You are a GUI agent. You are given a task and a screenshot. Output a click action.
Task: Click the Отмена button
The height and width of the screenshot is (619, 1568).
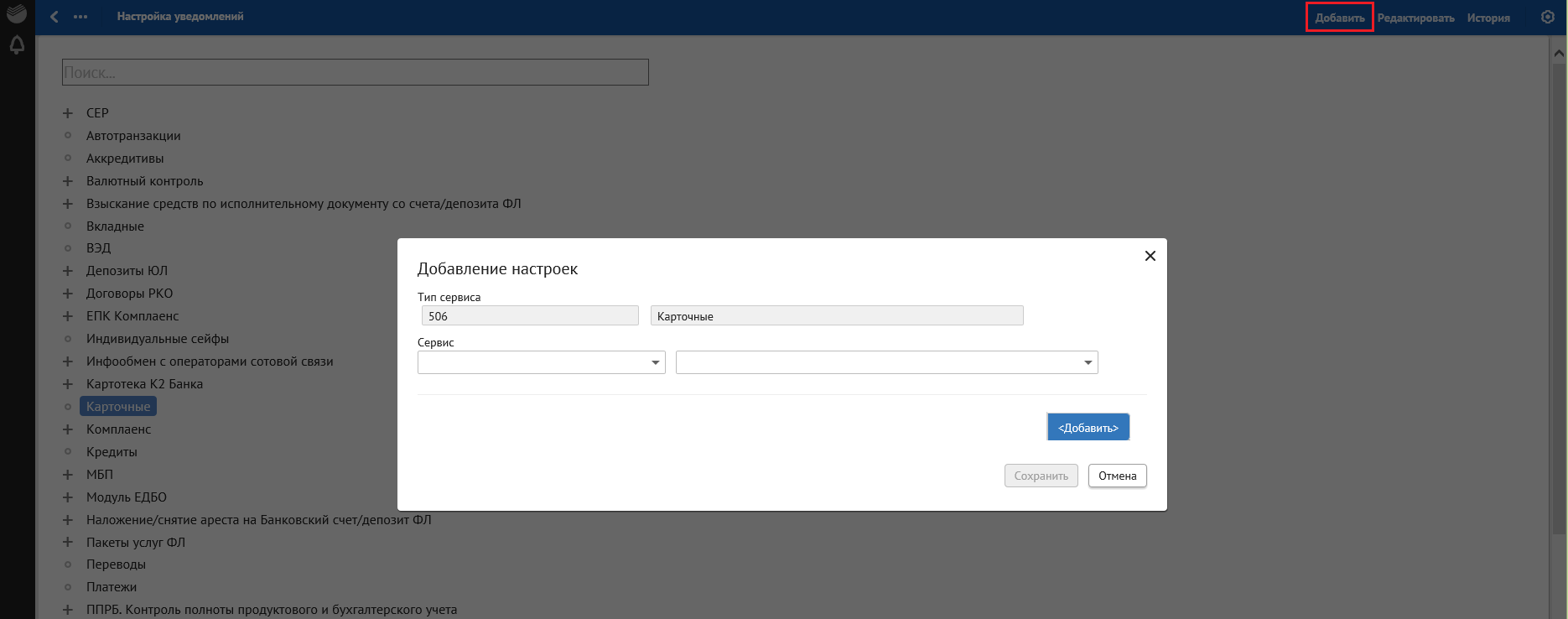tap(1117, 476)
